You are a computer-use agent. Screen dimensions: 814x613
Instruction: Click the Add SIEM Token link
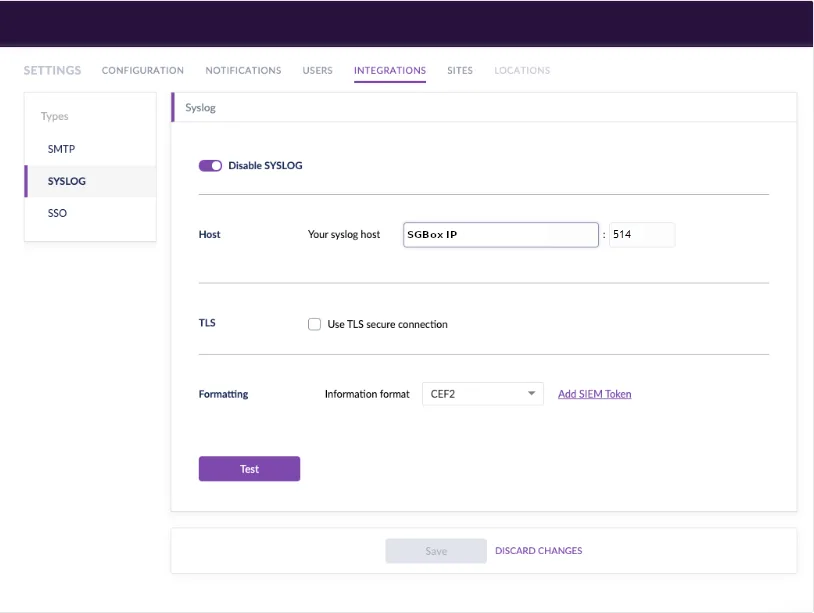tap(594, 394)
